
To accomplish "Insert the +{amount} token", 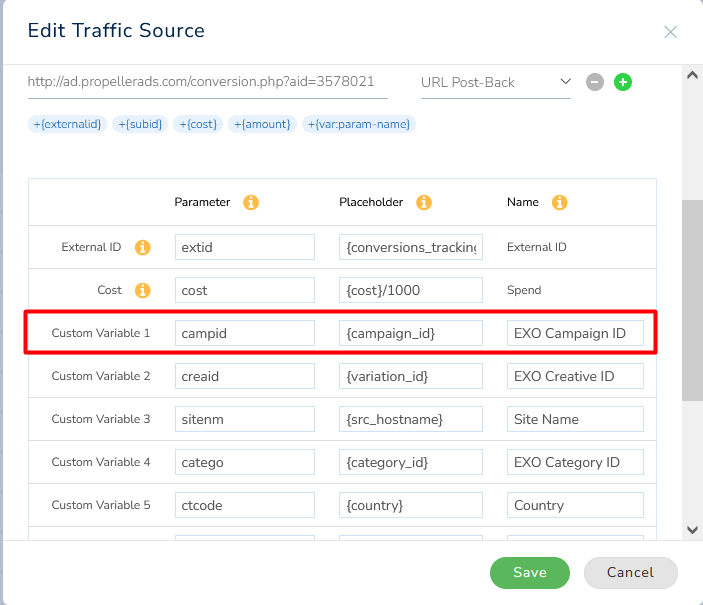I will 262,124.
